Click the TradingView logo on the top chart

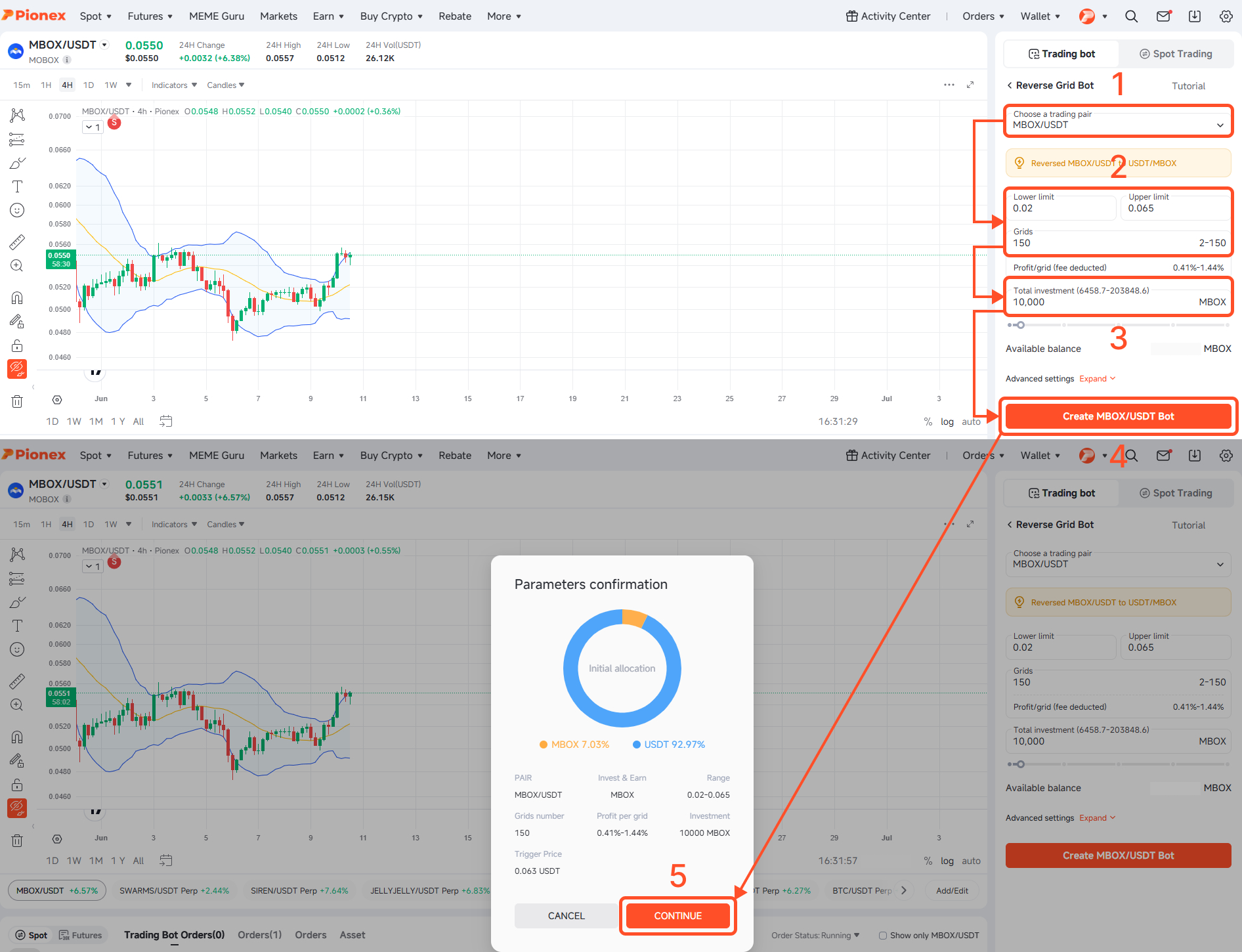[96, 373]
